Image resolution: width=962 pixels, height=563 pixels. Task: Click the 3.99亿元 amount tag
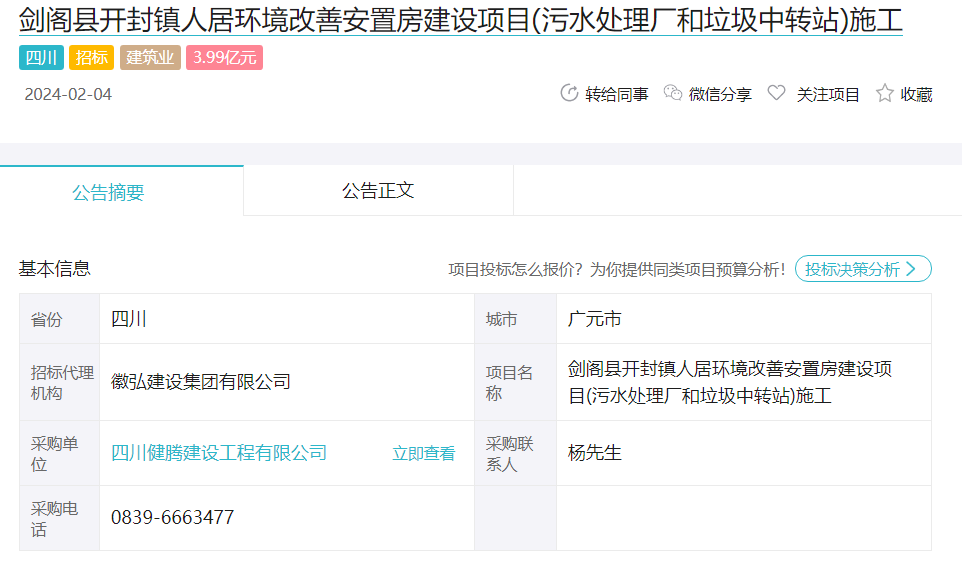pyautogui.click(x=225, y=58)
